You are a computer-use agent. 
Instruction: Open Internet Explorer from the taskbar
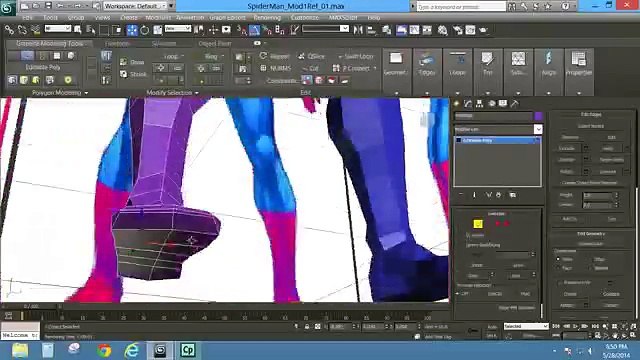tap(132, 350)
